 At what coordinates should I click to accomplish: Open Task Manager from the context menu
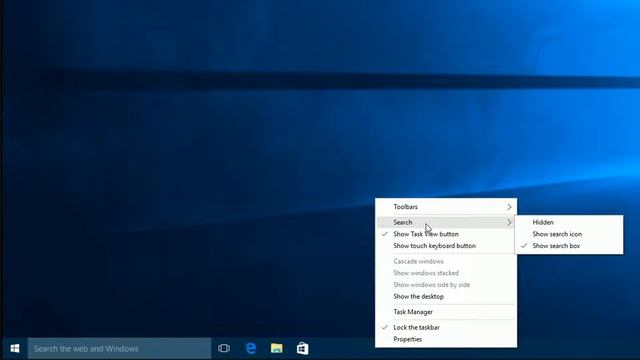click(446, 312)
